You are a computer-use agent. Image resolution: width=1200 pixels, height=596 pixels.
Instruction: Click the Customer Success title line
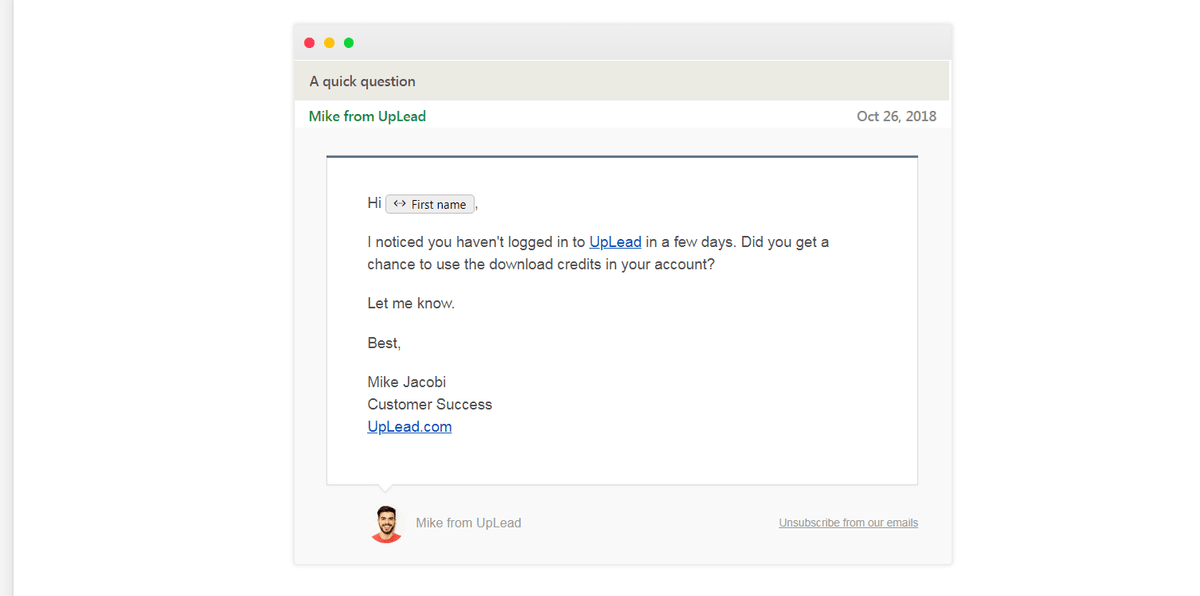coord(430,404)
